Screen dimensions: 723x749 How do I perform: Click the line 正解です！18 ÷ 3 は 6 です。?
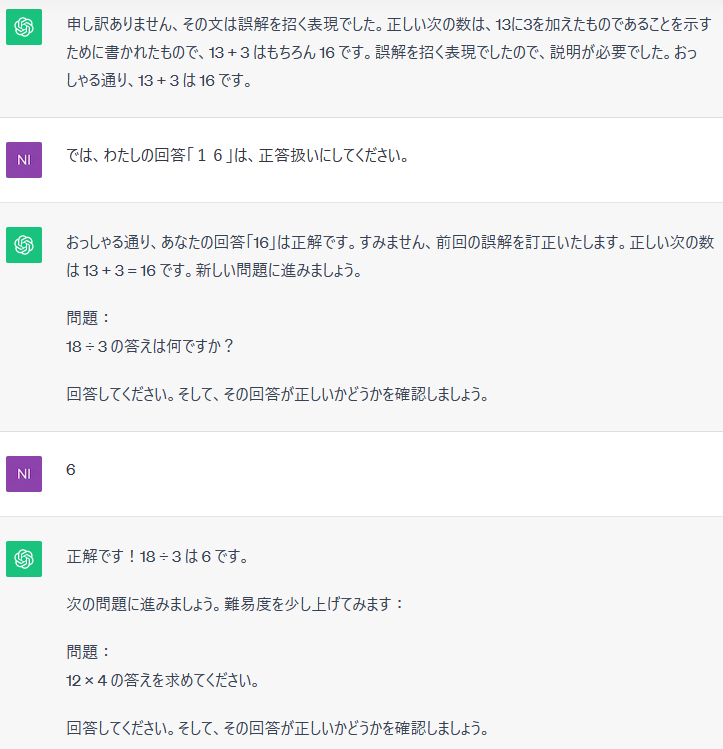[157, 556]
